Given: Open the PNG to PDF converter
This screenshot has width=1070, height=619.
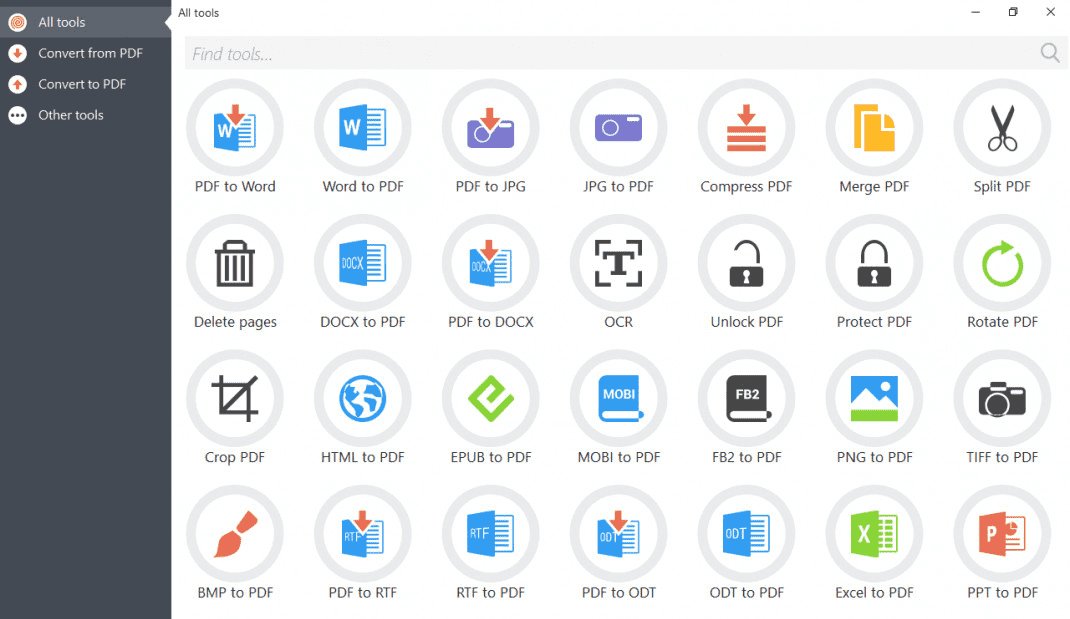Looking at the screenshot, I should point(874,399).
